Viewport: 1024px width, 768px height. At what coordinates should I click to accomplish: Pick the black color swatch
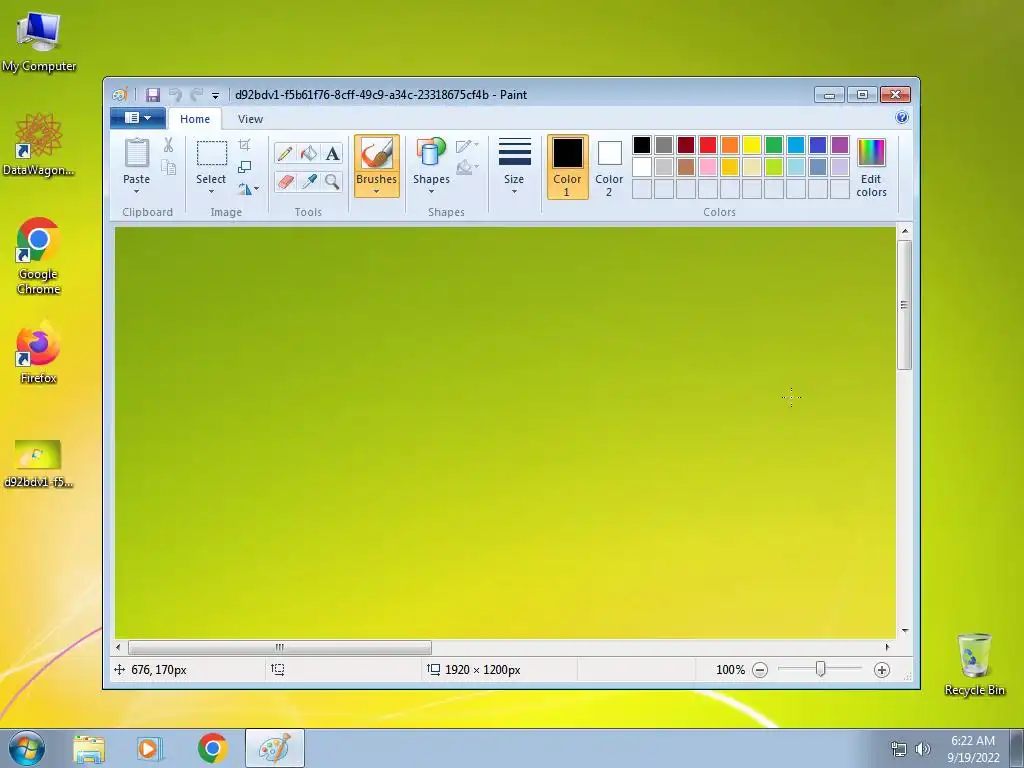[642, 145]
